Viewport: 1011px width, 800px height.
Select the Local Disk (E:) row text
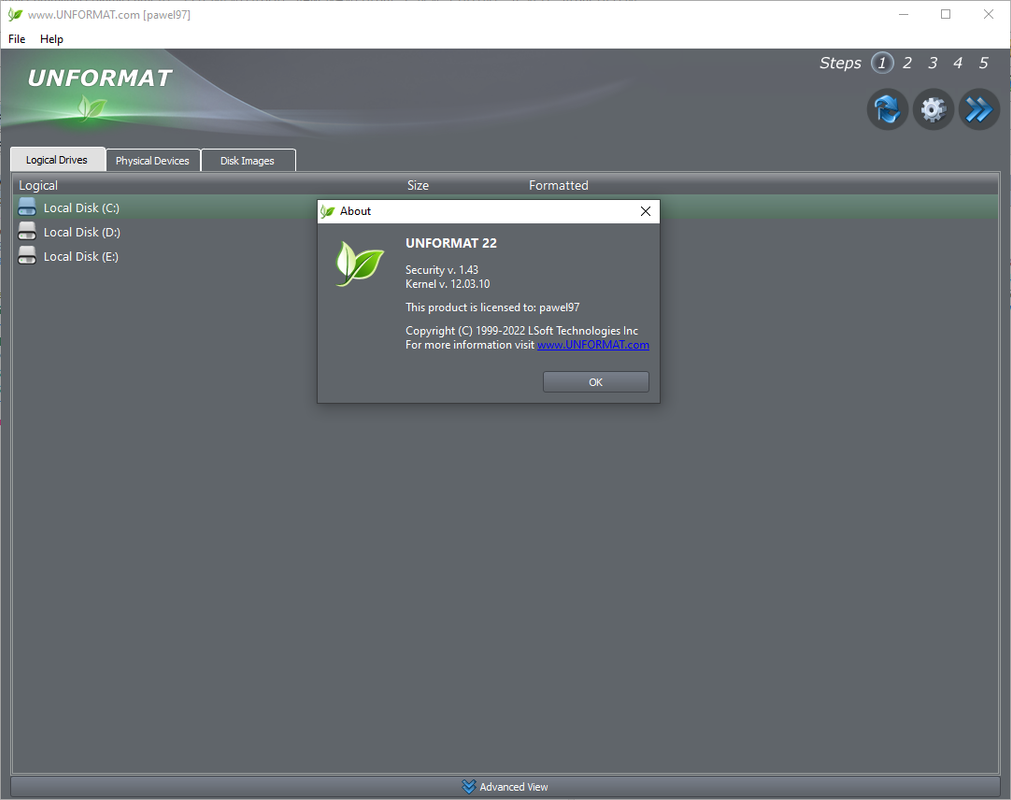pyautogui.click(x=81, y=257)
